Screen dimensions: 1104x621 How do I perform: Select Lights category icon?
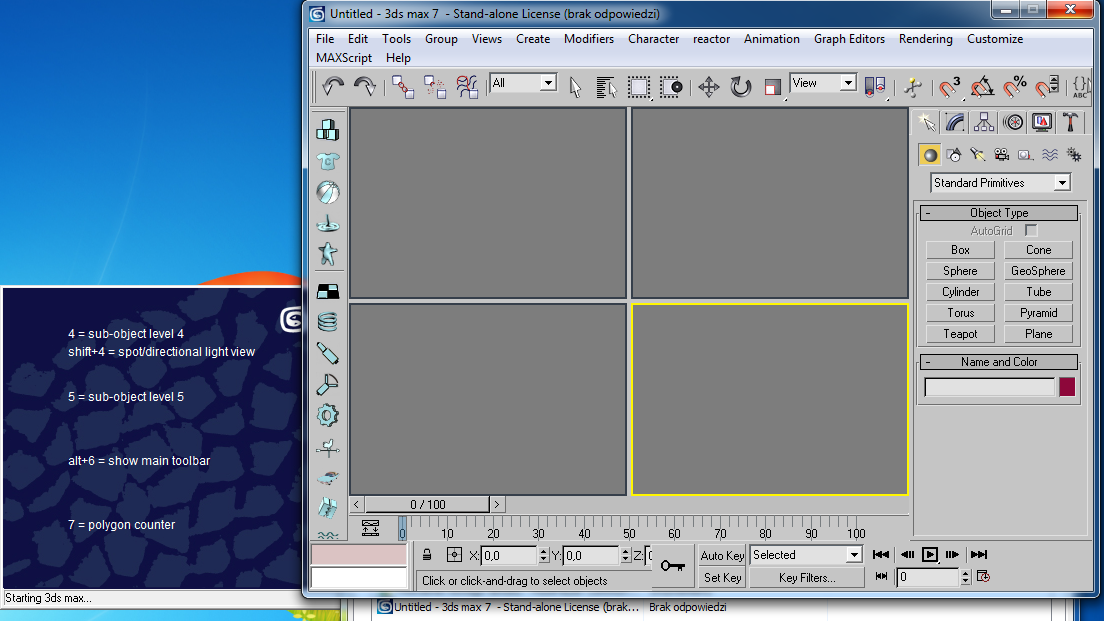click(977, 155)
